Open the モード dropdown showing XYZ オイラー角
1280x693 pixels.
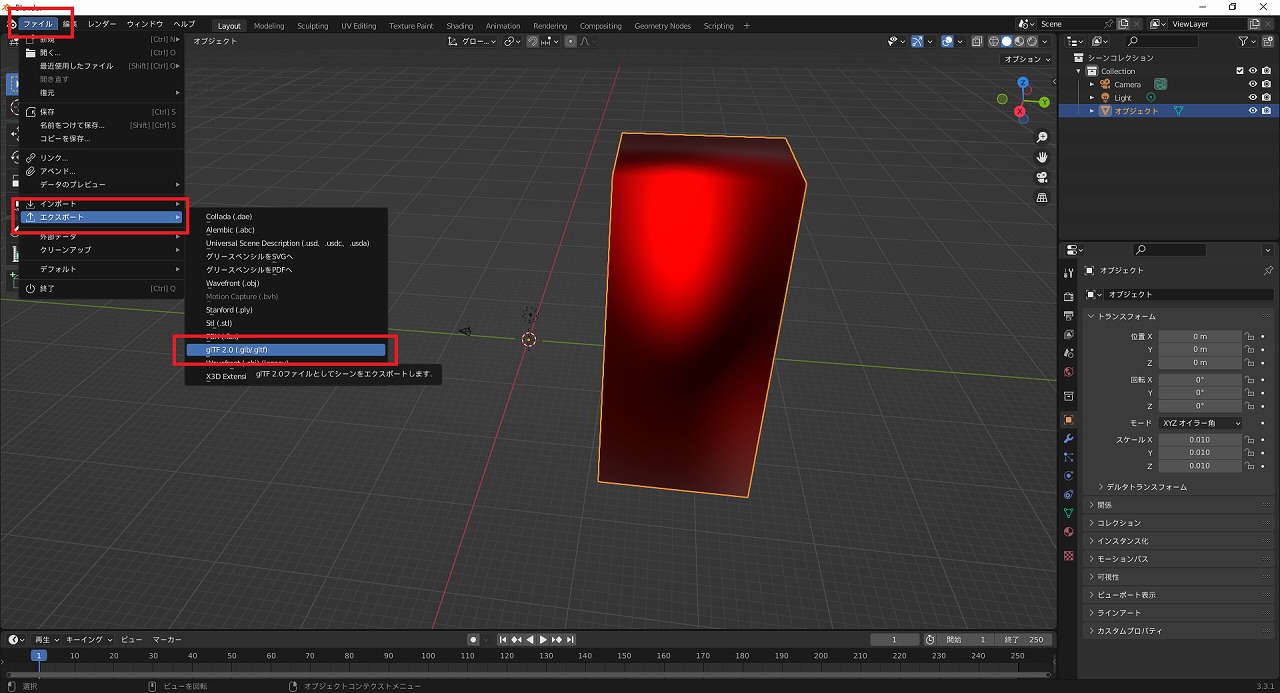tap(1200, 422)
